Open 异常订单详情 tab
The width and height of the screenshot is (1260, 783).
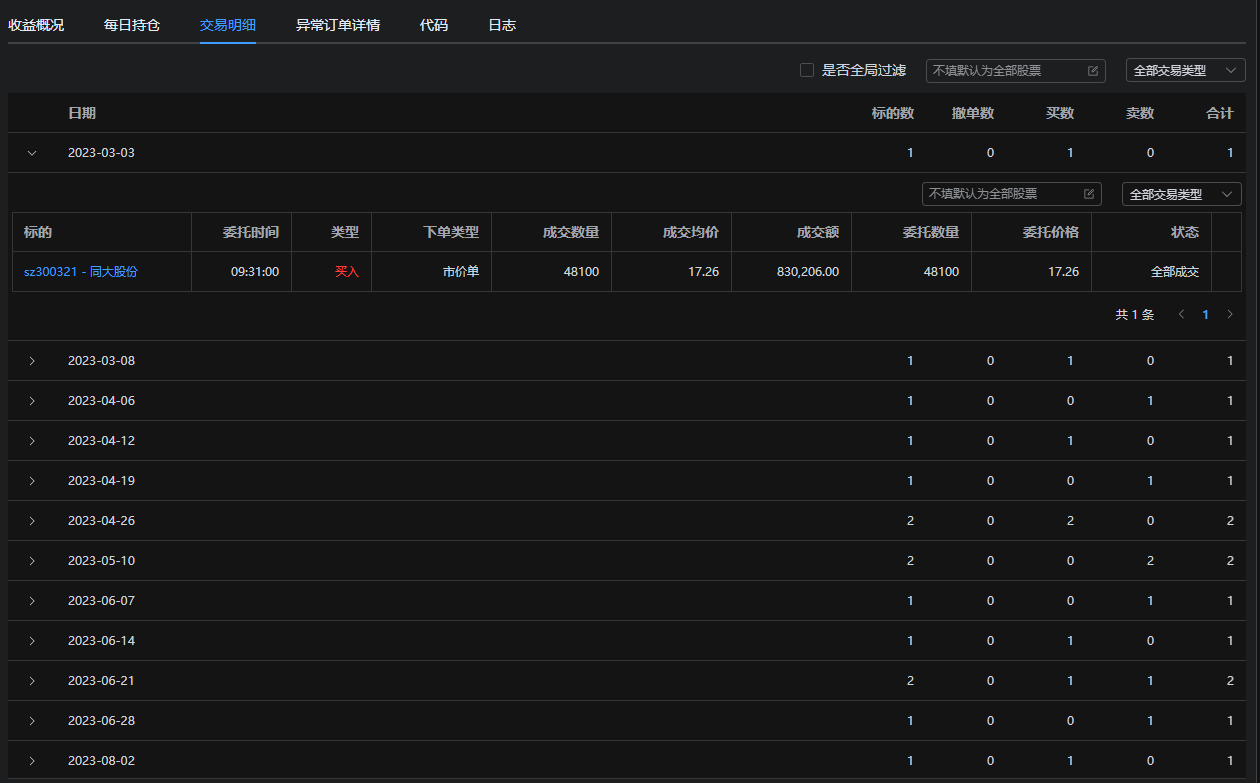[338, 25]
